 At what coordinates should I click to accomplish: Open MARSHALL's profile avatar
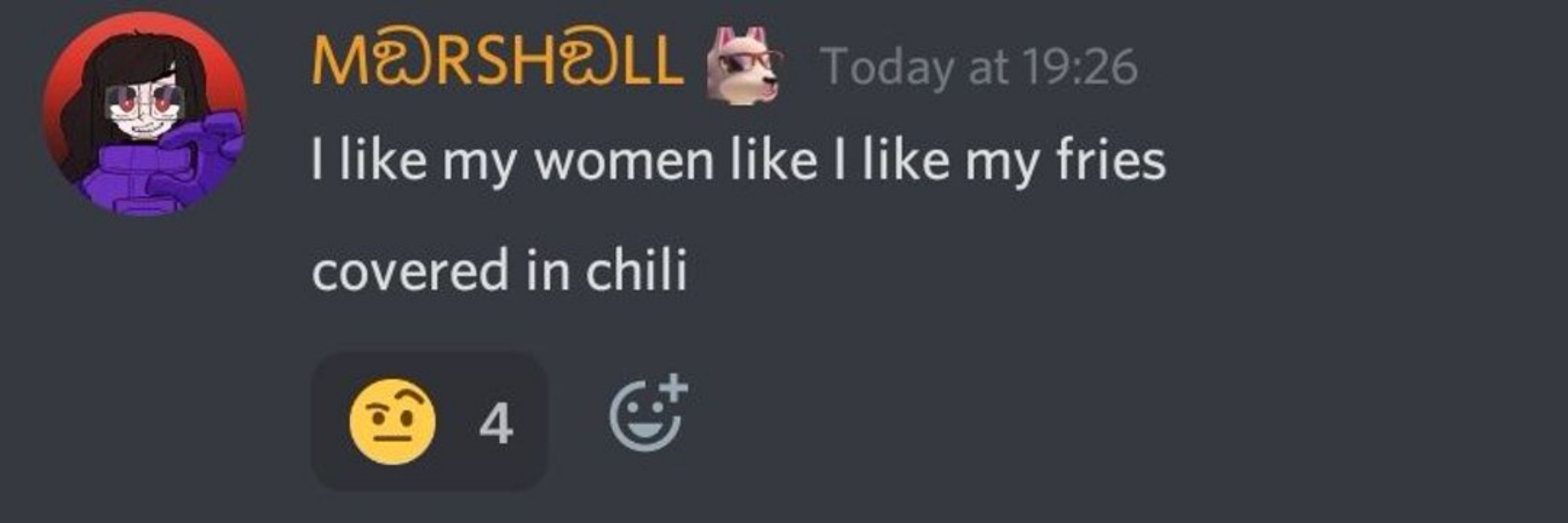(144, 114)
